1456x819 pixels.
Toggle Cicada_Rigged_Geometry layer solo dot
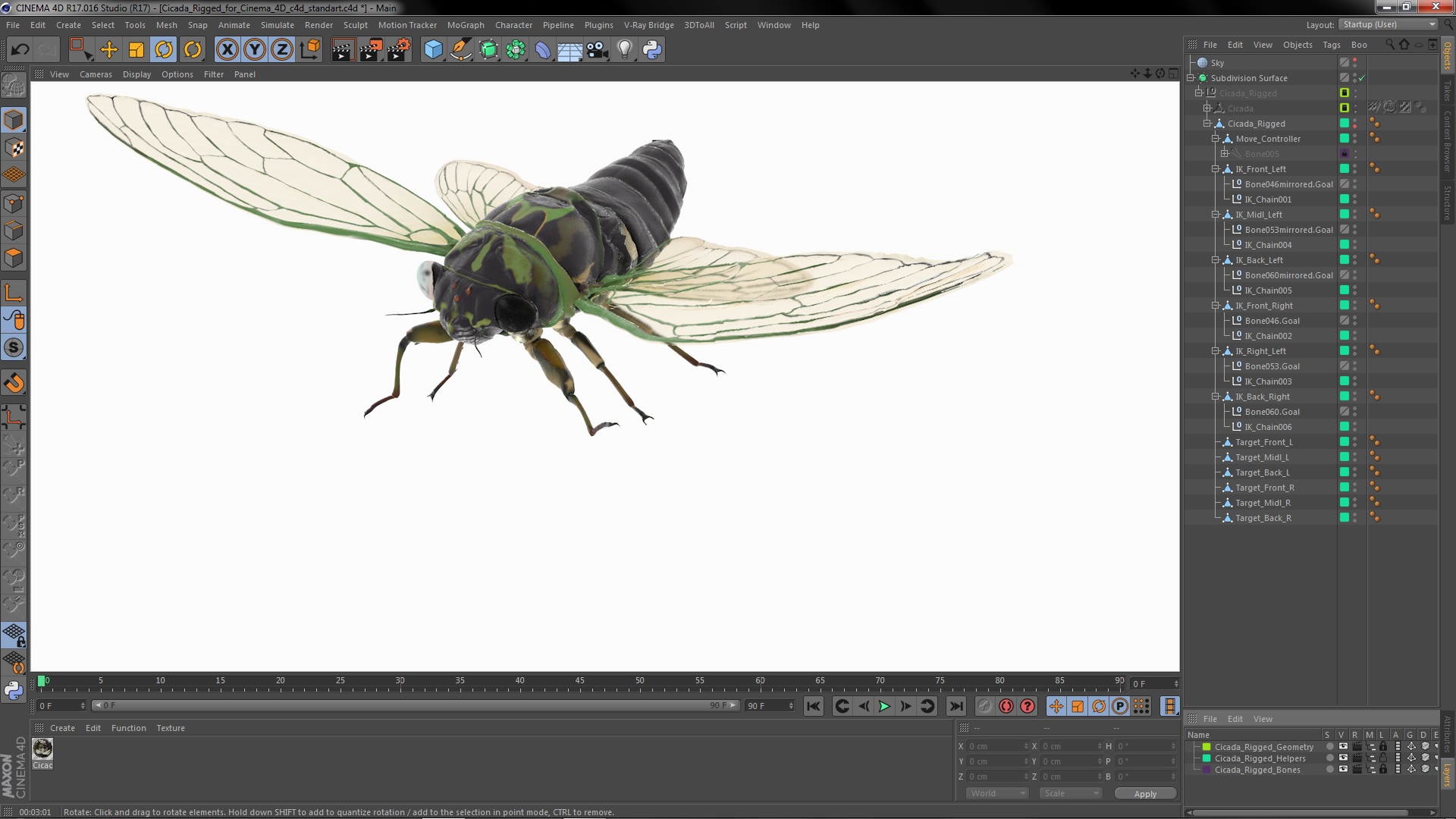tap(1329, 747)
